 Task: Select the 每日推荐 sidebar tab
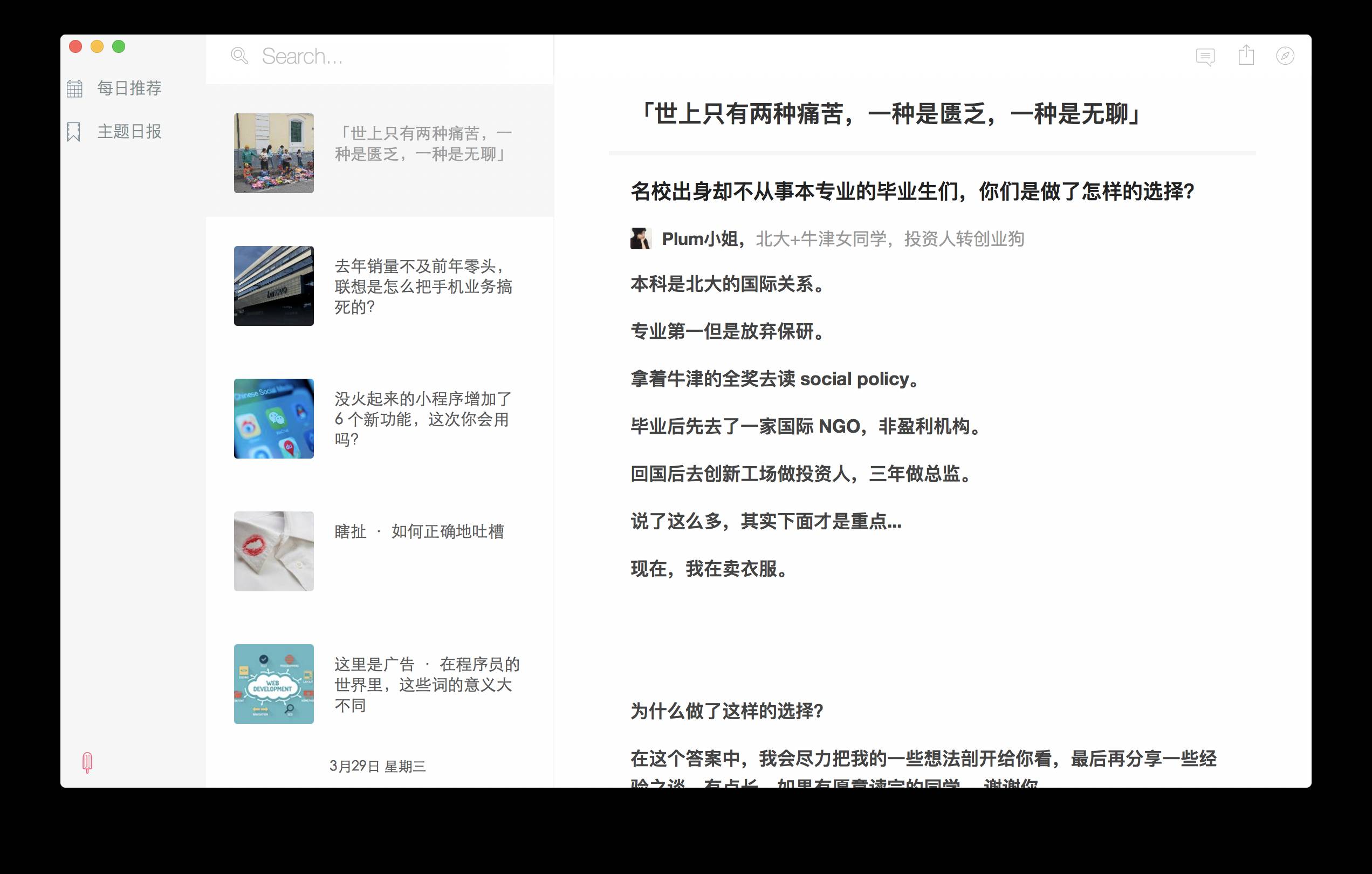[x=129, y=88]
